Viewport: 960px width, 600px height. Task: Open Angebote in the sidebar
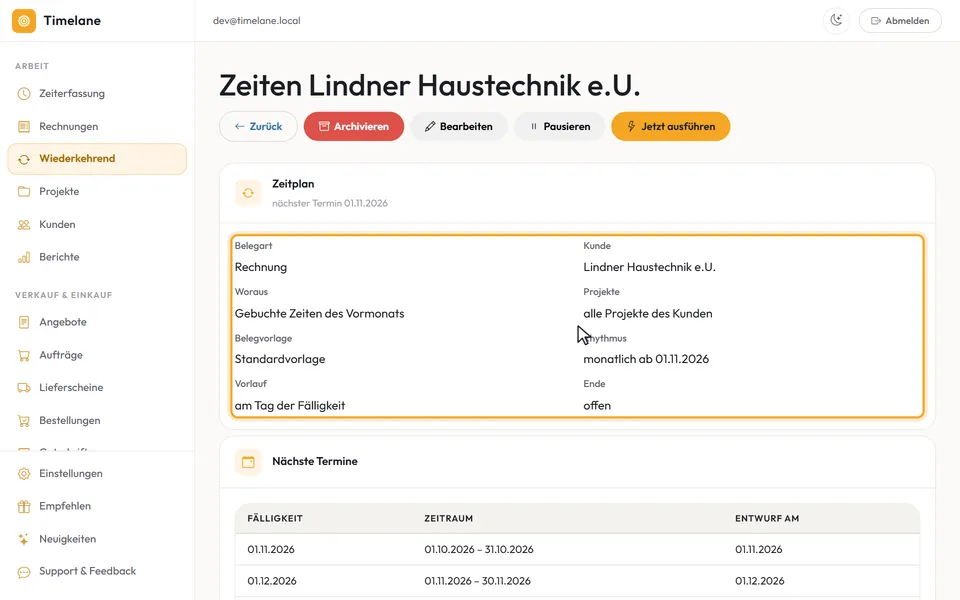(97, 322)
